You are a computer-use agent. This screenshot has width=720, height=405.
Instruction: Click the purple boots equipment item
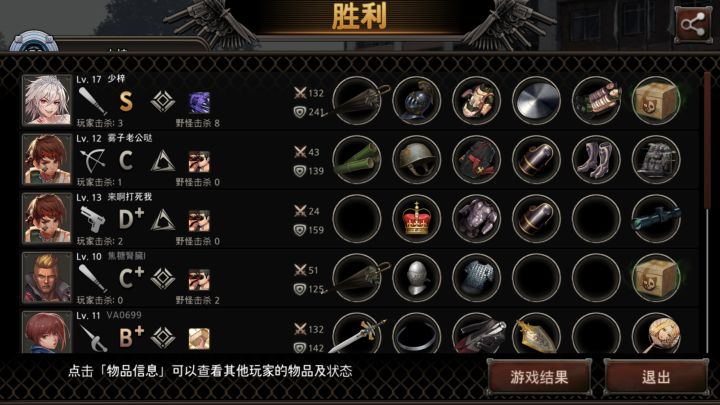596,160
